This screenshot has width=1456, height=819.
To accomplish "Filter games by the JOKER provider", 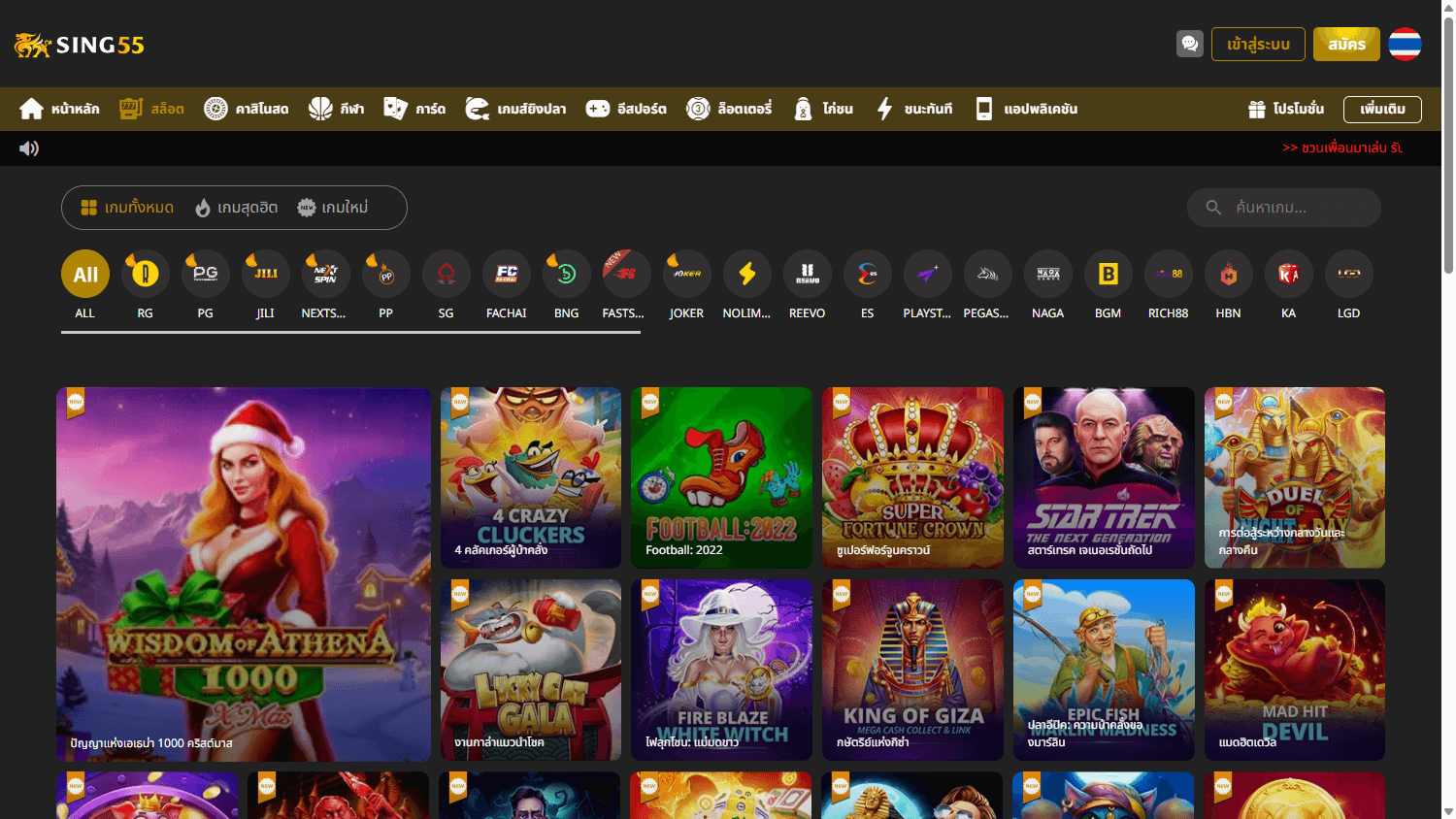I will pyautogui.click(x=686, y=274).
